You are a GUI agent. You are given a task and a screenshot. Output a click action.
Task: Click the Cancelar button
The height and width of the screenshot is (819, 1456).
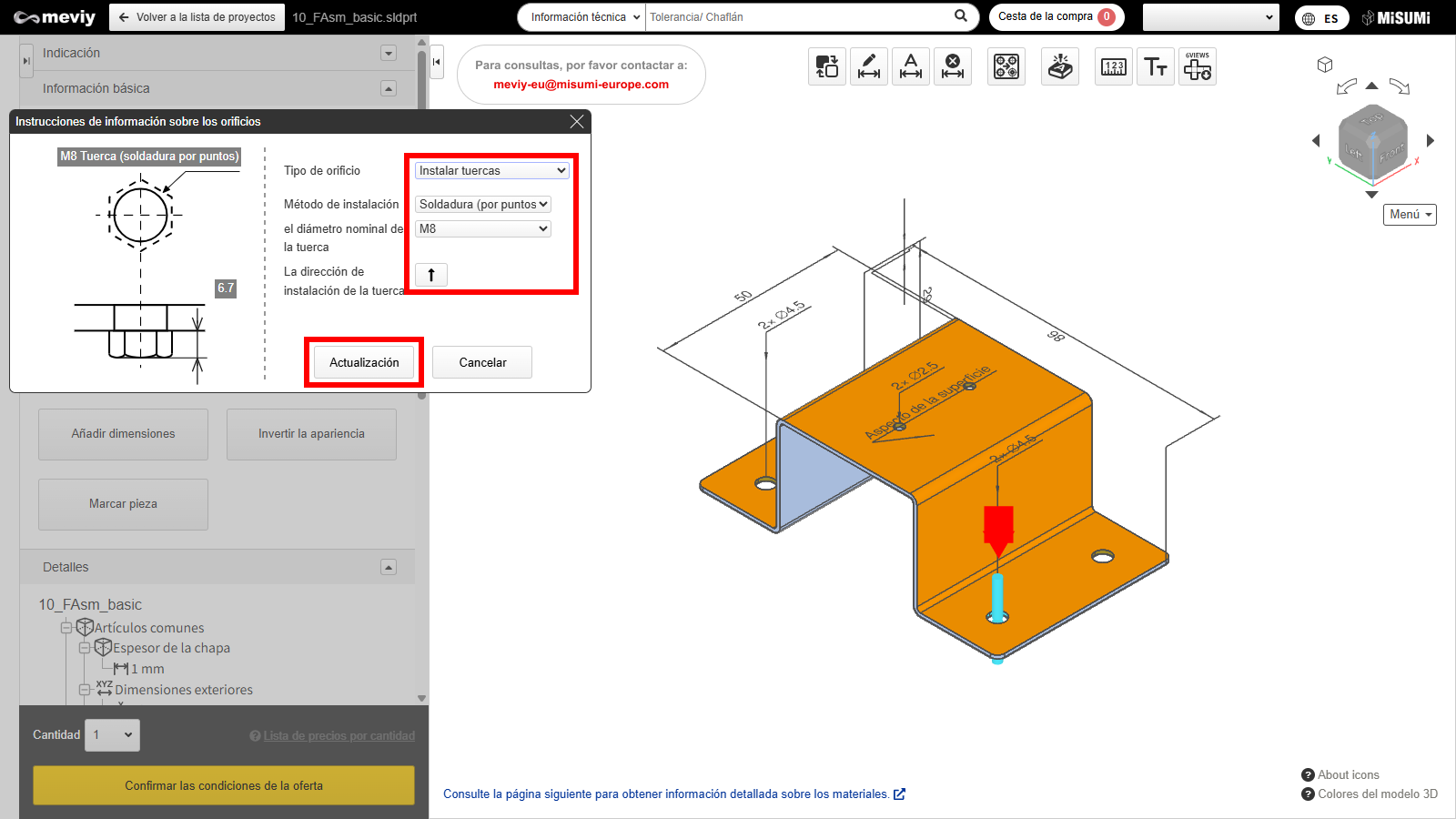(482, 362)
